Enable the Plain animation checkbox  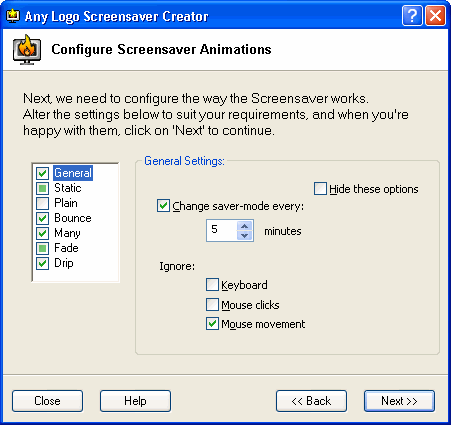pos(43,203)
